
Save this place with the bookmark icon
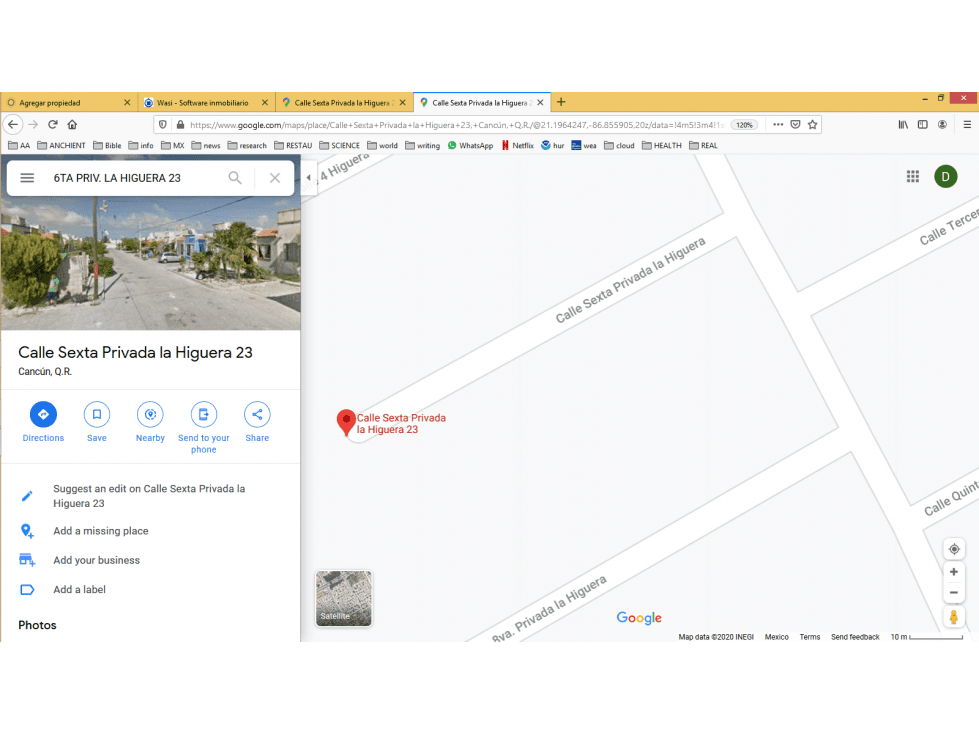pos(97,414)
